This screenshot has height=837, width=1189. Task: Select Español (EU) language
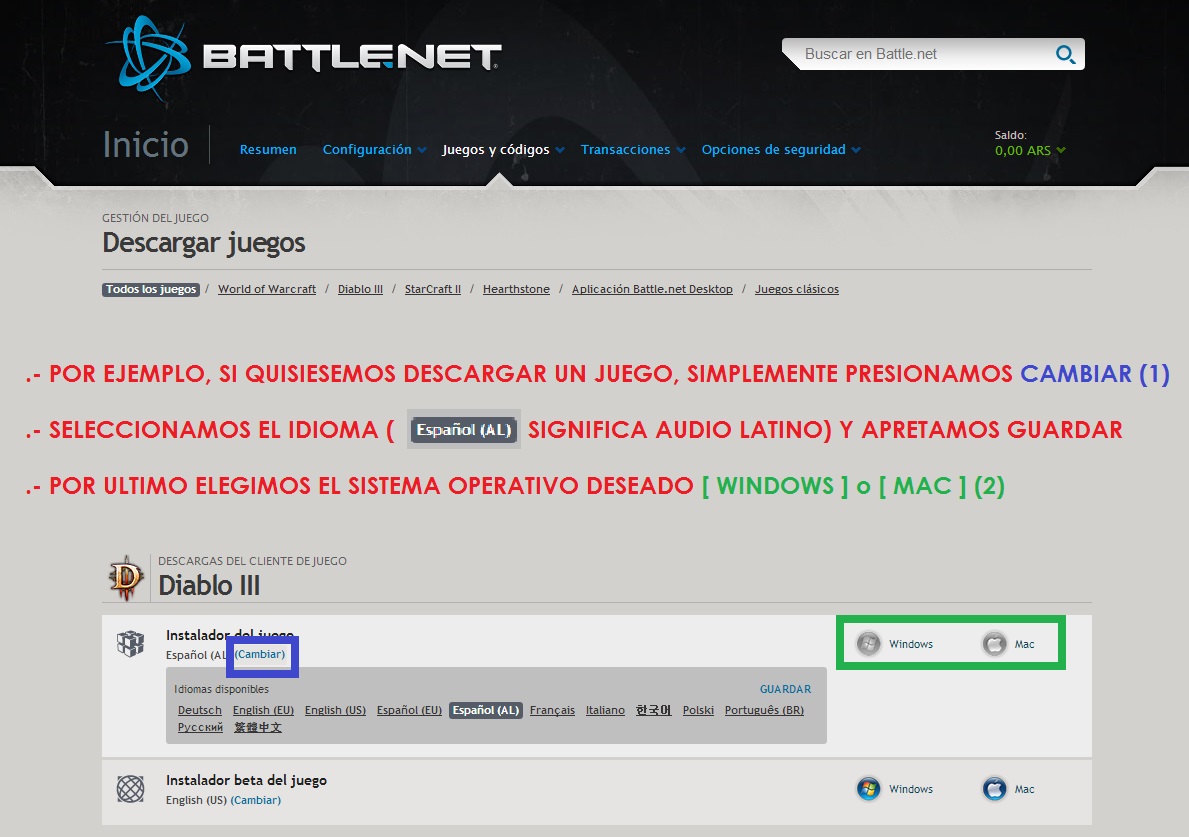point(409,710)
